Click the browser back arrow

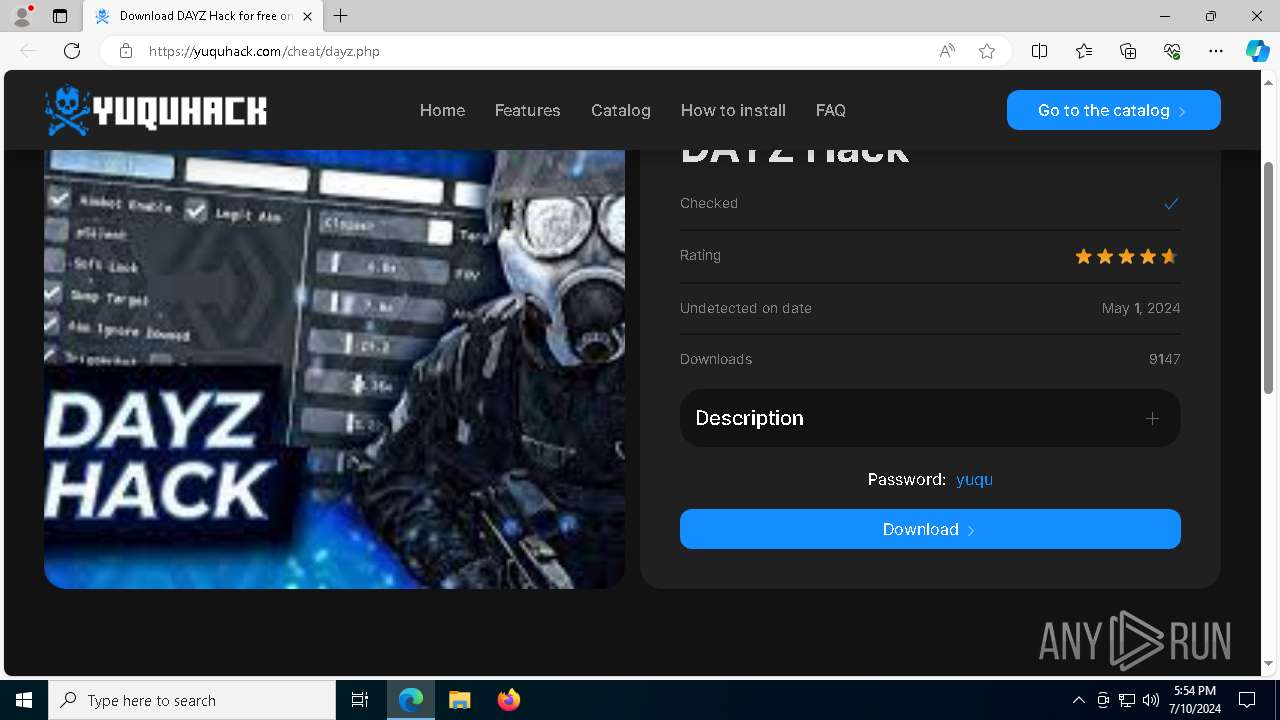(x=28, y=51)
